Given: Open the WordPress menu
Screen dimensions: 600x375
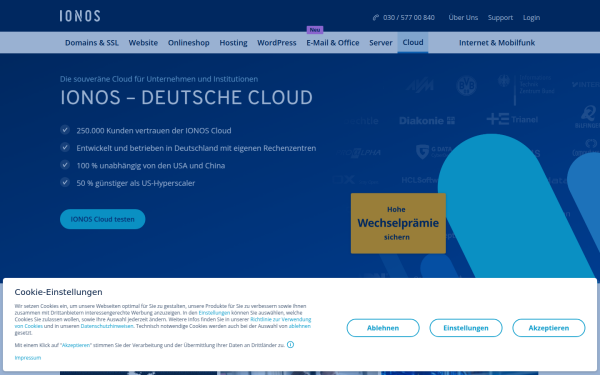Looking at the screenshot, I should pos(277,43).
